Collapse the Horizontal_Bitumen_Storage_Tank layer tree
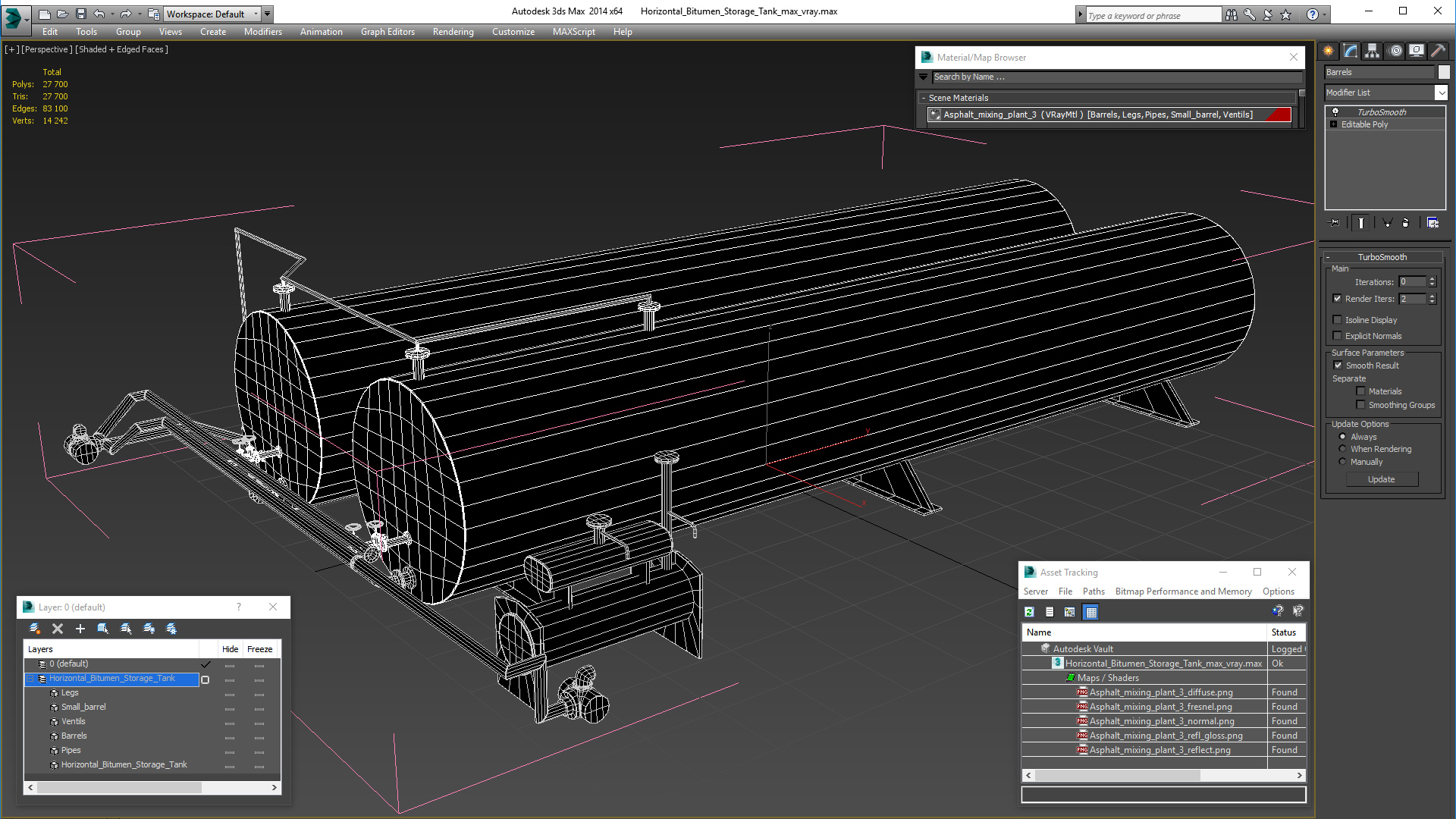 click(x=31, y=679)
